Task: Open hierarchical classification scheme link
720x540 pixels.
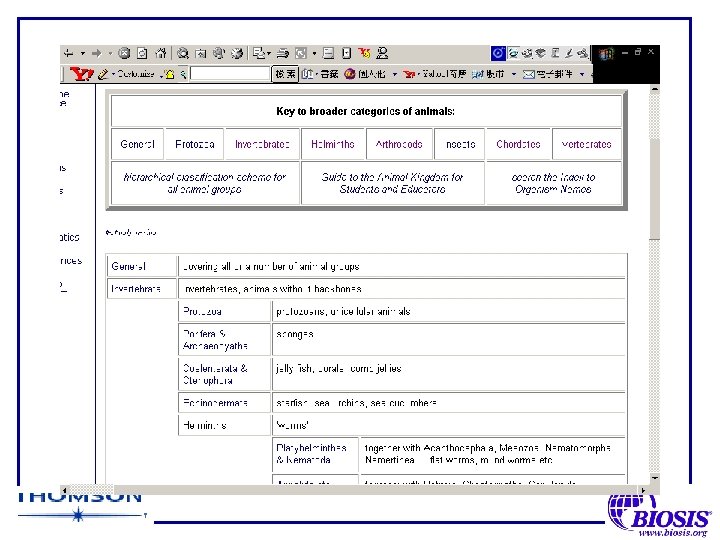Action: pos(205,183)
